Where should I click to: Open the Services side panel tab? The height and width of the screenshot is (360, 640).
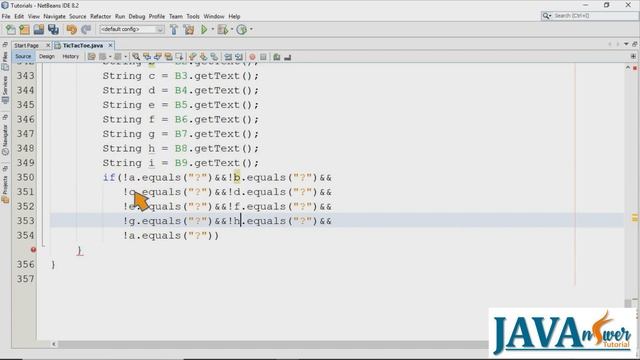5,89
